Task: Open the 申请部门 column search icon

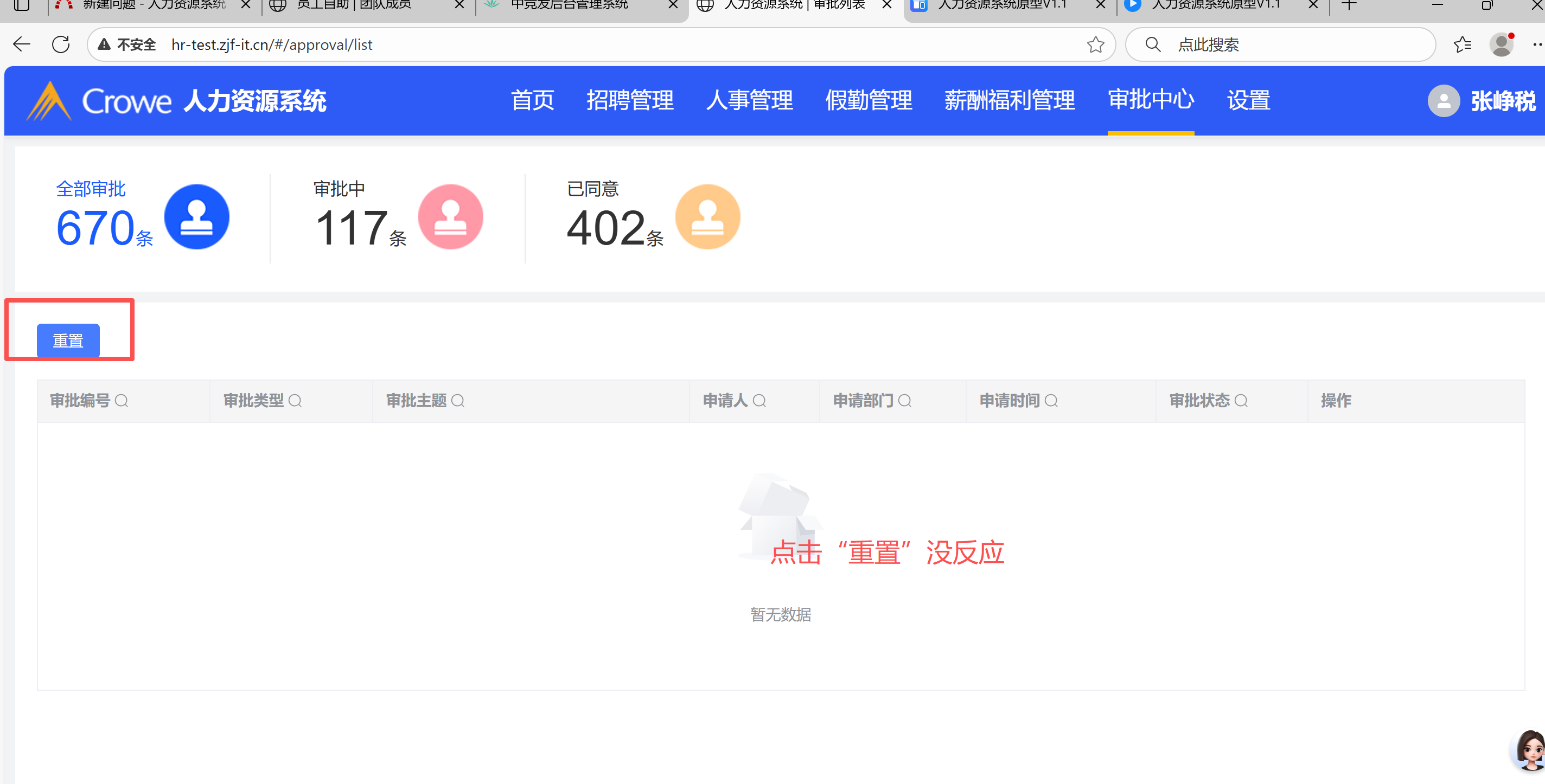Action: tap(905, 400)
